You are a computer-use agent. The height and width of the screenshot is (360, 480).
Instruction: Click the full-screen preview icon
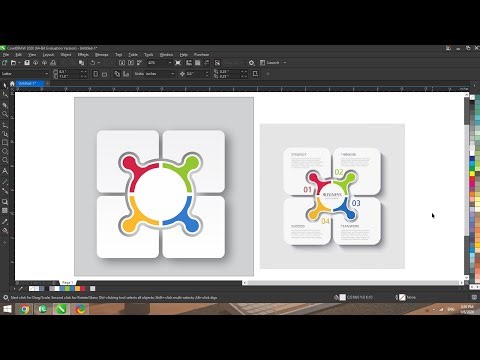[178, 63]
